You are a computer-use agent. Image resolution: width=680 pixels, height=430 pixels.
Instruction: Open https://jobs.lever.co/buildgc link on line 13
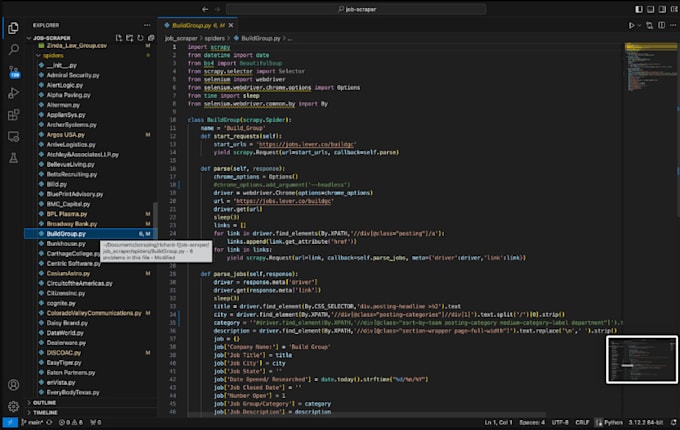[307, 144]
